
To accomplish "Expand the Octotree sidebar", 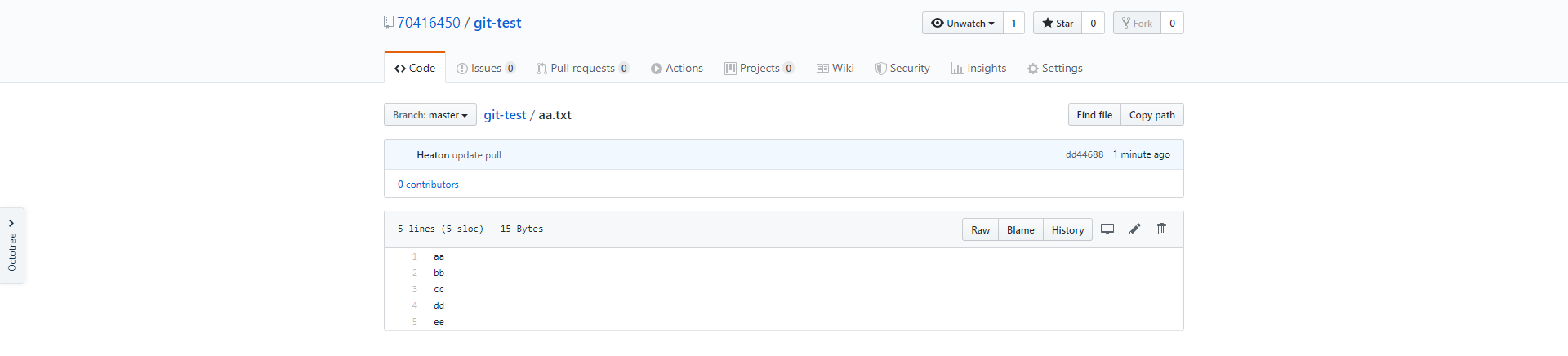I will point(11,246).
